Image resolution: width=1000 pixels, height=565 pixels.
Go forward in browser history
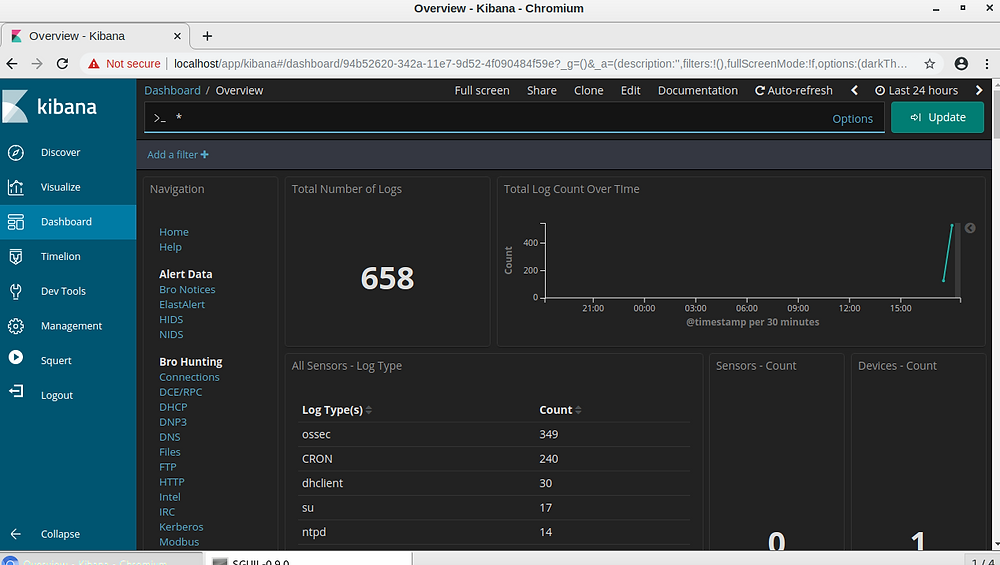pyautogui.click(x=37, y=63)
